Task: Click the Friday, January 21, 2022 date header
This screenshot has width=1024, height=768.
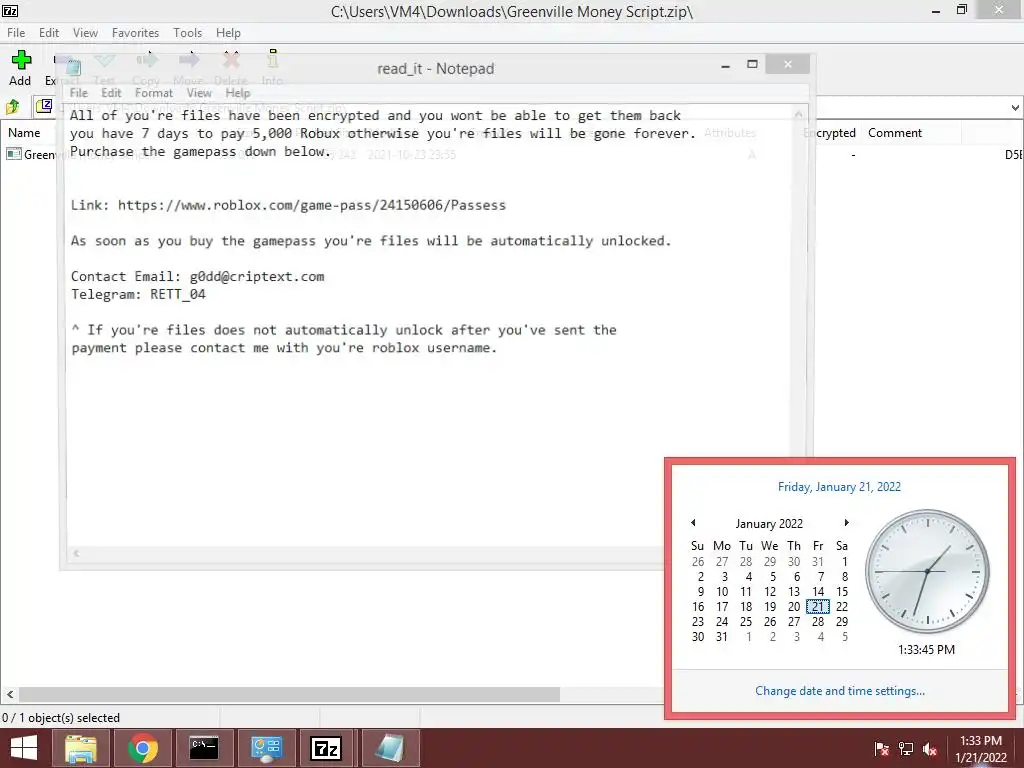Action: [x=839, y=487]
